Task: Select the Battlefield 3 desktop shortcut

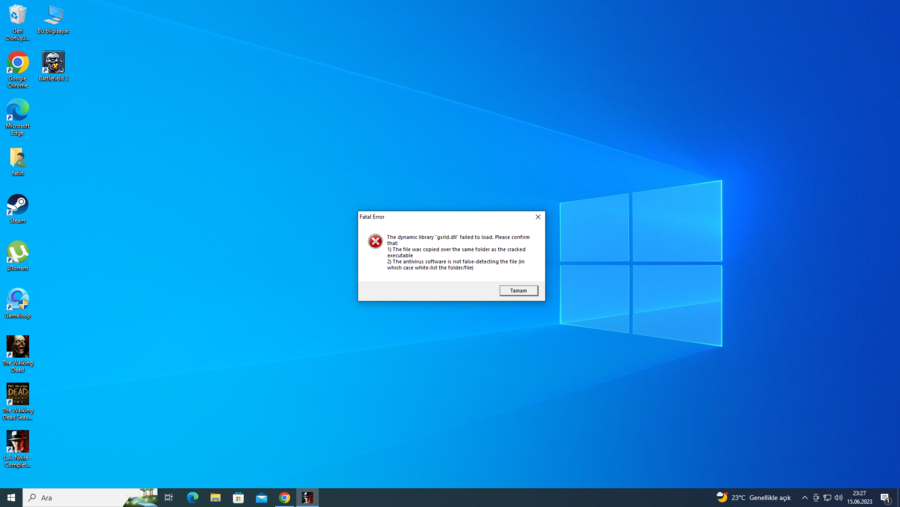Action: [53, 66]
